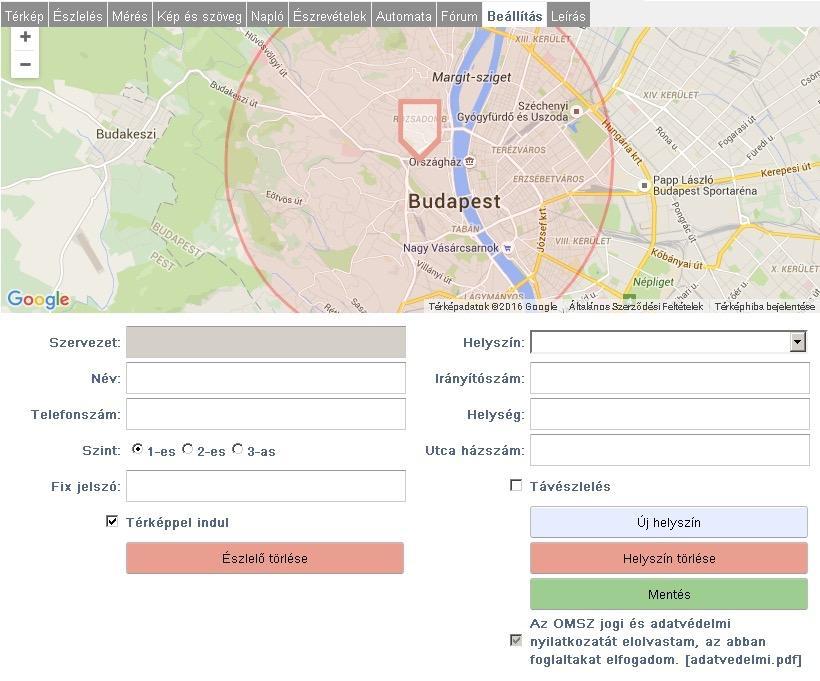Select the 3-as level radio button
820x681 pixels.
point(237,449)
